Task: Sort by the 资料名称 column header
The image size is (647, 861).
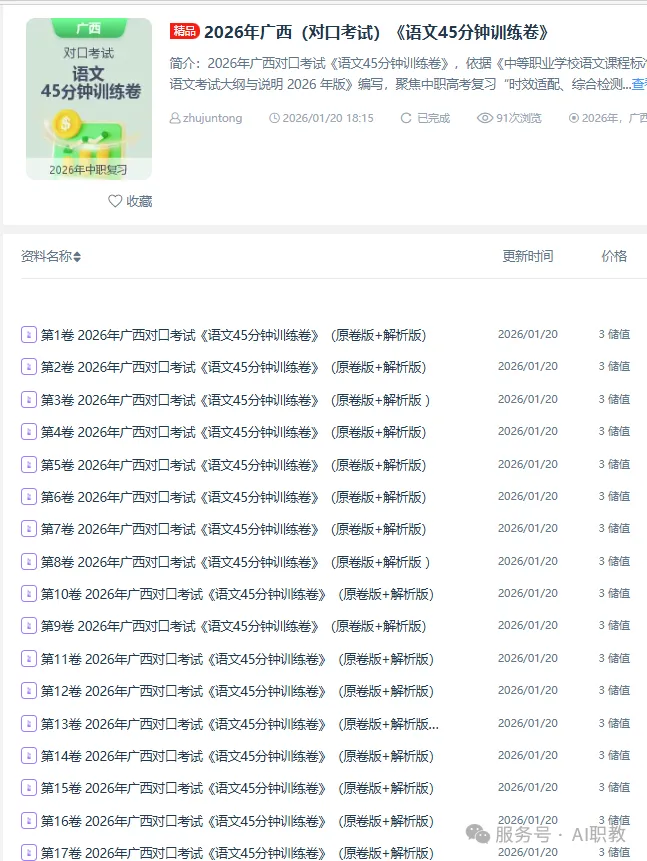Action: [x=47, y=256]
